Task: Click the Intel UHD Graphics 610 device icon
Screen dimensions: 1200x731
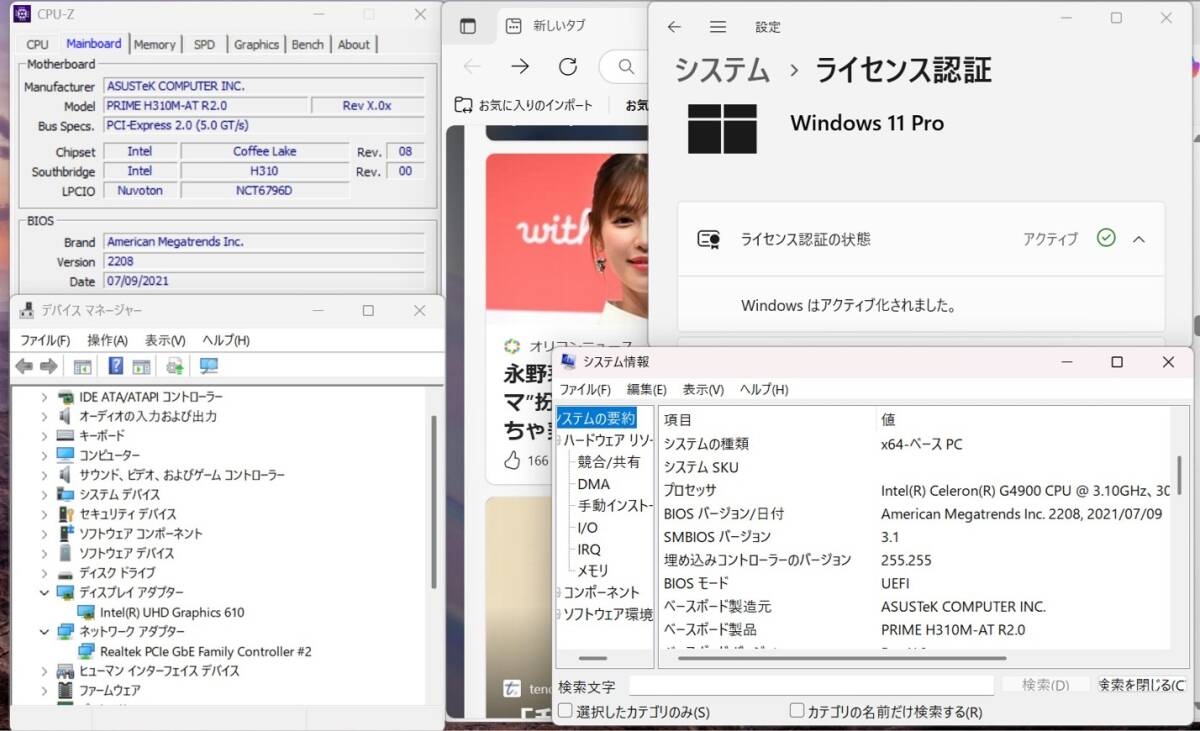Action: pyautogui.click(x=86, y=612)
